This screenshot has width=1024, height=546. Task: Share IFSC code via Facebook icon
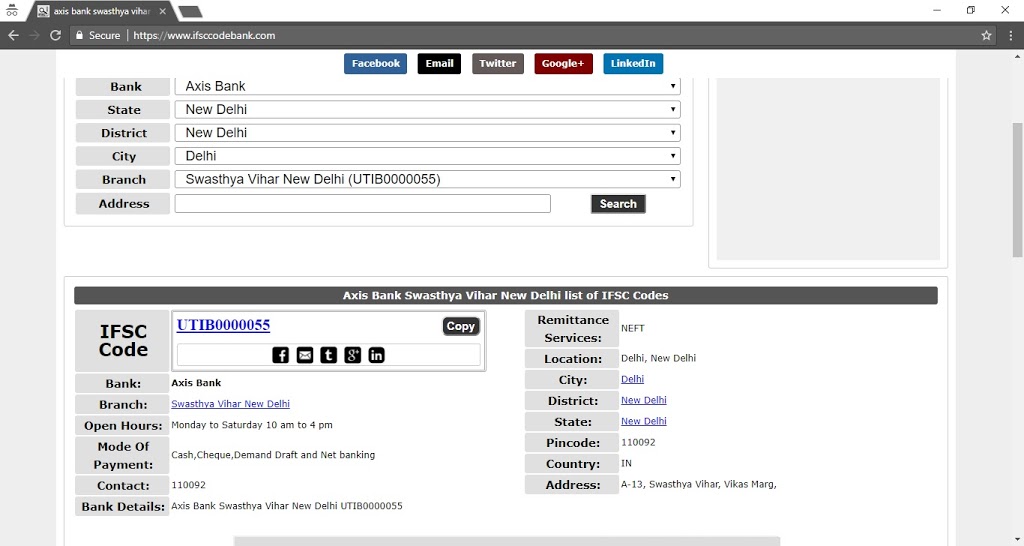(280, 355)
